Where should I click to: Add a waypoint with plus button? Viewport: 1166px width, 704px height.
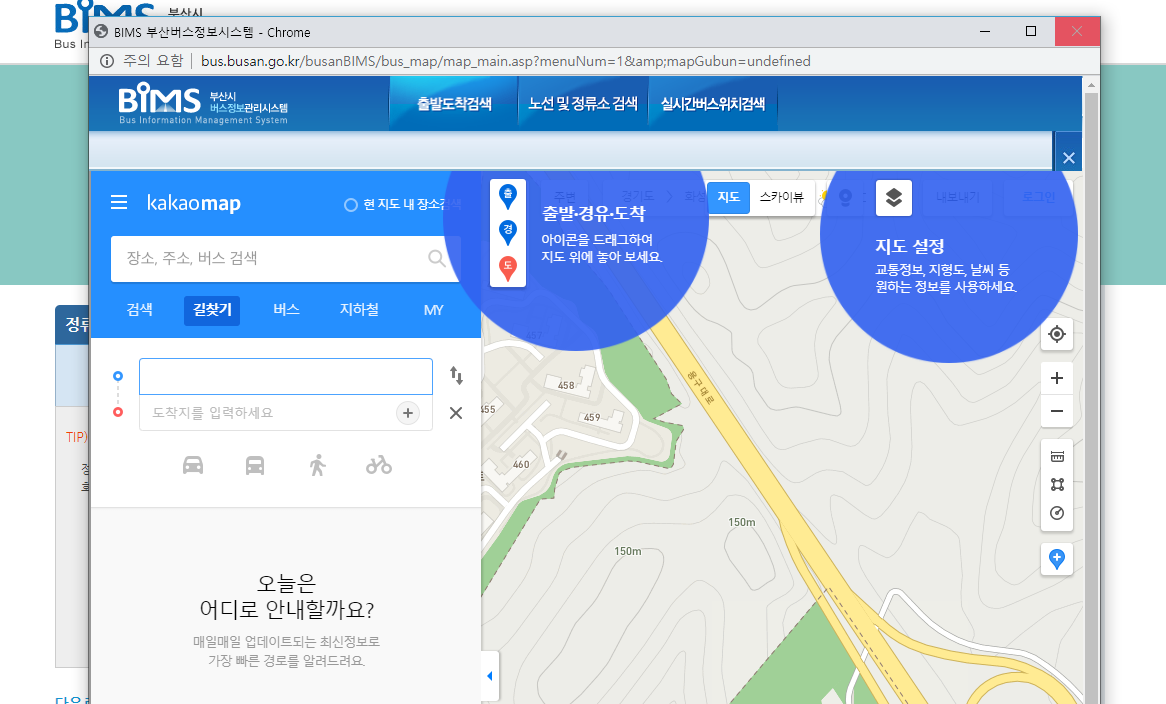[x=408, y=413]
